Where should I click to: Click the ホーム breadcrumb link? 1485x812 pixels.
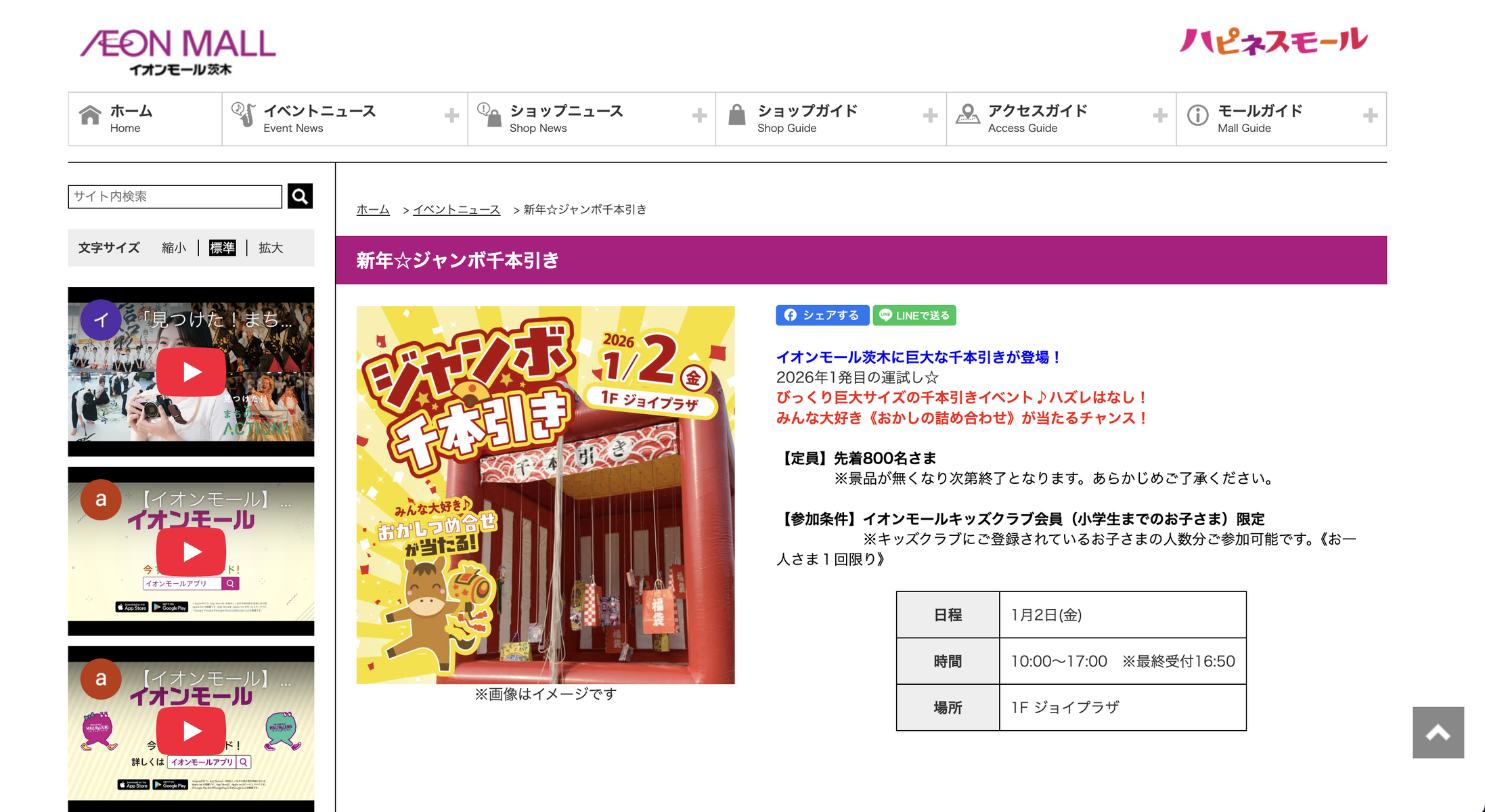[373, 210]
